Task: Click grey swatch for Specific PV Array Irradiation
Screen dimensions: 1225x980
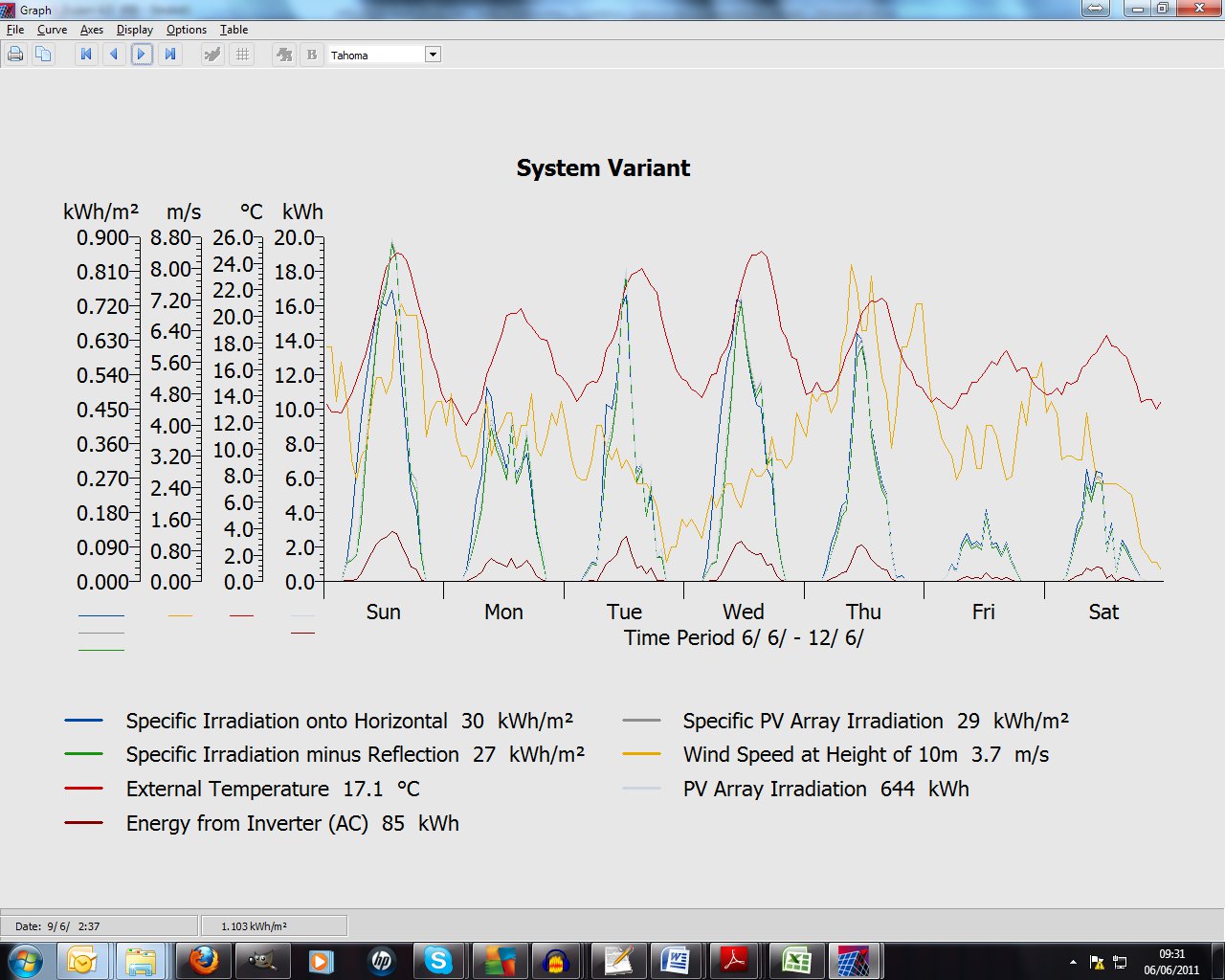Action: (x=641, y=720)
